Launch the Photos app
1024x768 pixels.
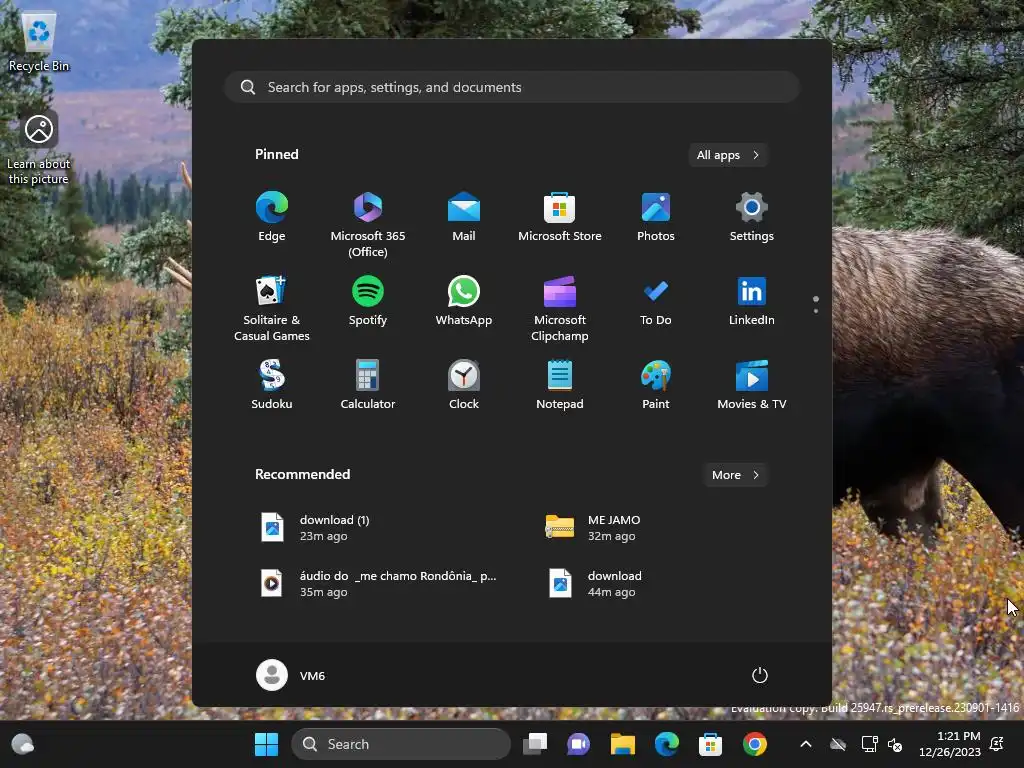tap(656, 217)
